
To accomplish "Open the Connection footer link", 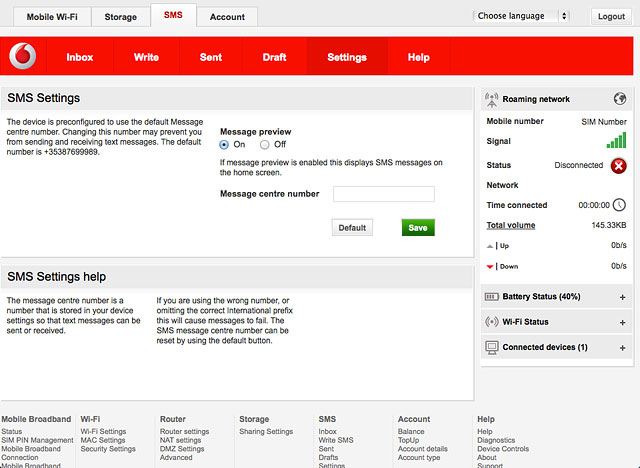I will tap(20, 457).
